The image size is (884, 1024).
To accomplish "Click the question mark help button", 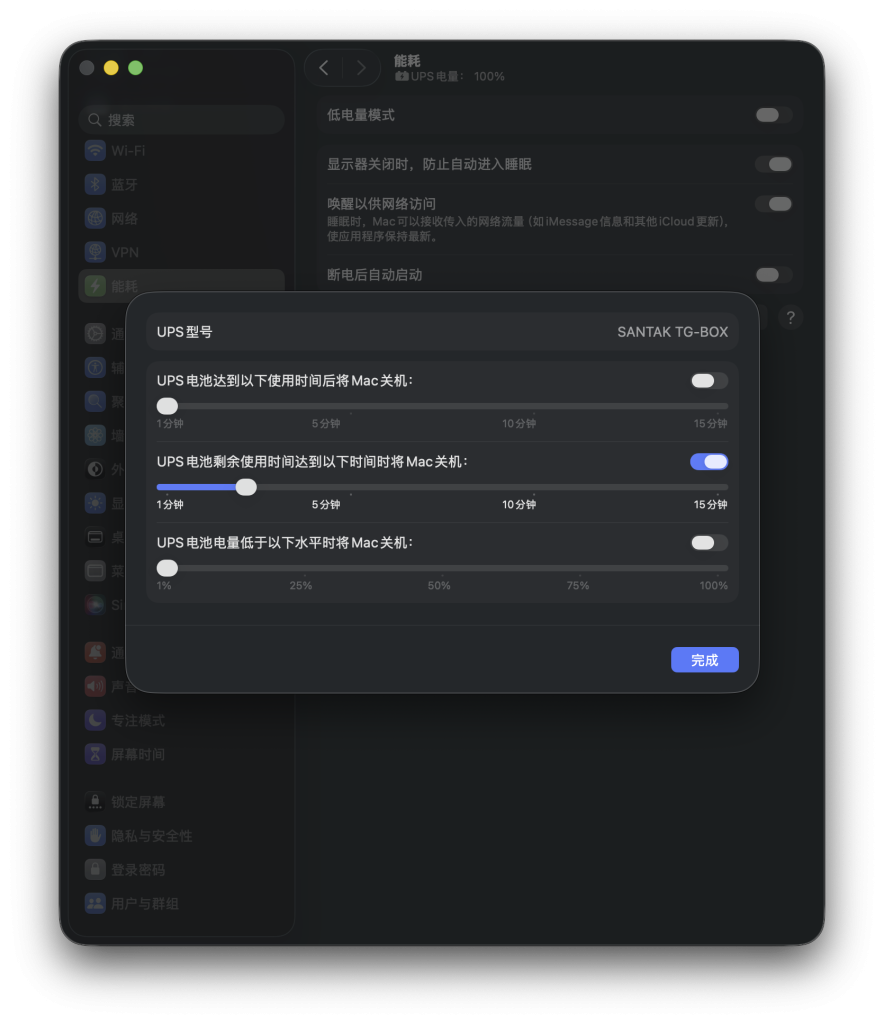I will coord(790,318).
